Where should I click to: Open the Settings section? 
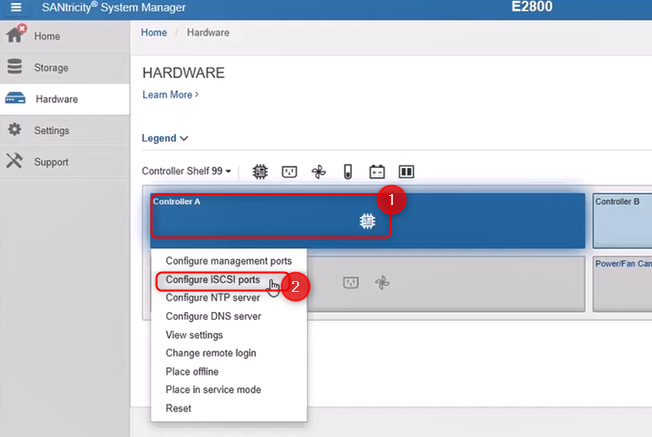click(65, 130)
